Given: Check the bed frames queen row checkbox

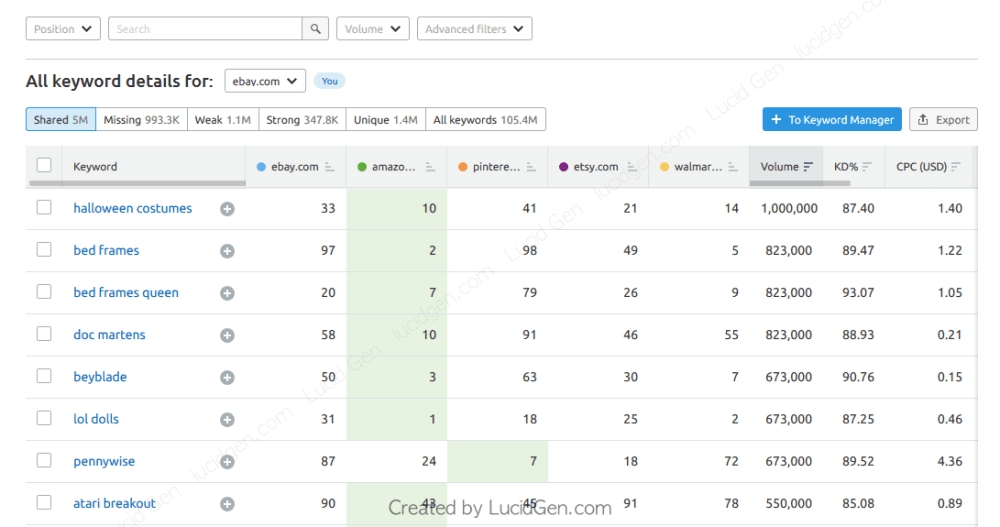Looking at the screenshot, I should pyautogui.click(x=44, y=292).
